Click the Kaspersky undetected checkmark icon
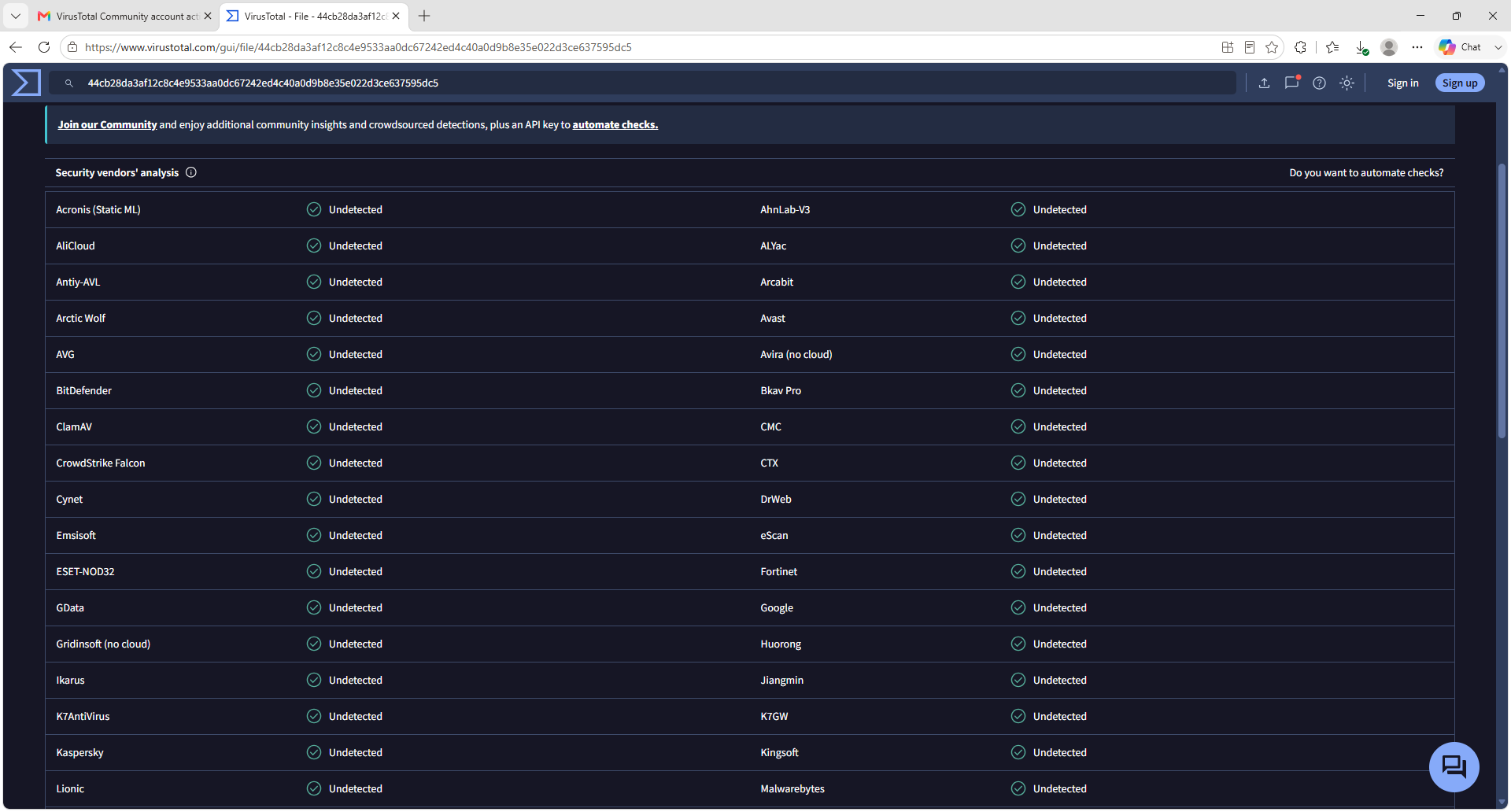 tap(314, 752)
